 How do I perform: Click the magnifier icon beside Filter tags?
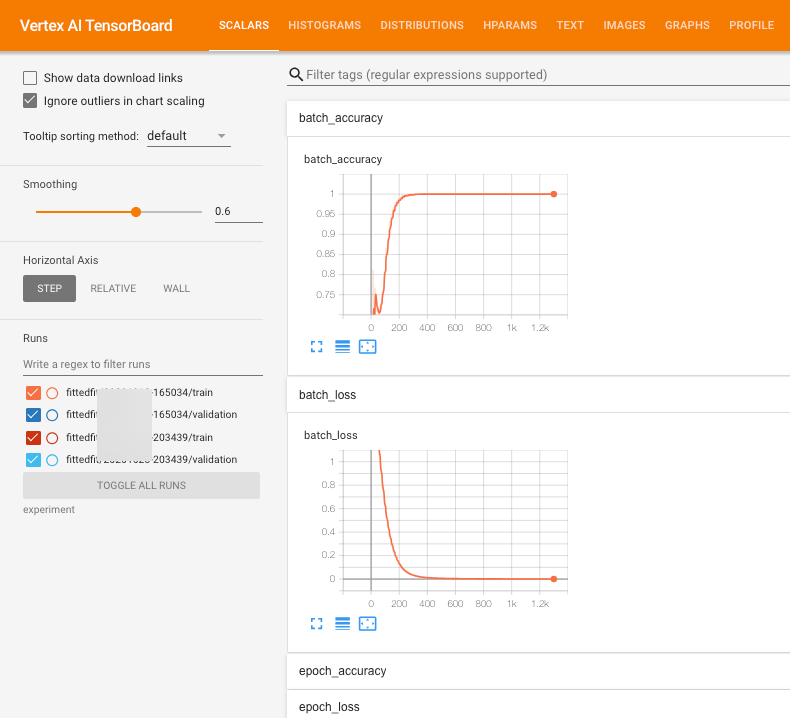pyautogui.click(x=296, y=75)
